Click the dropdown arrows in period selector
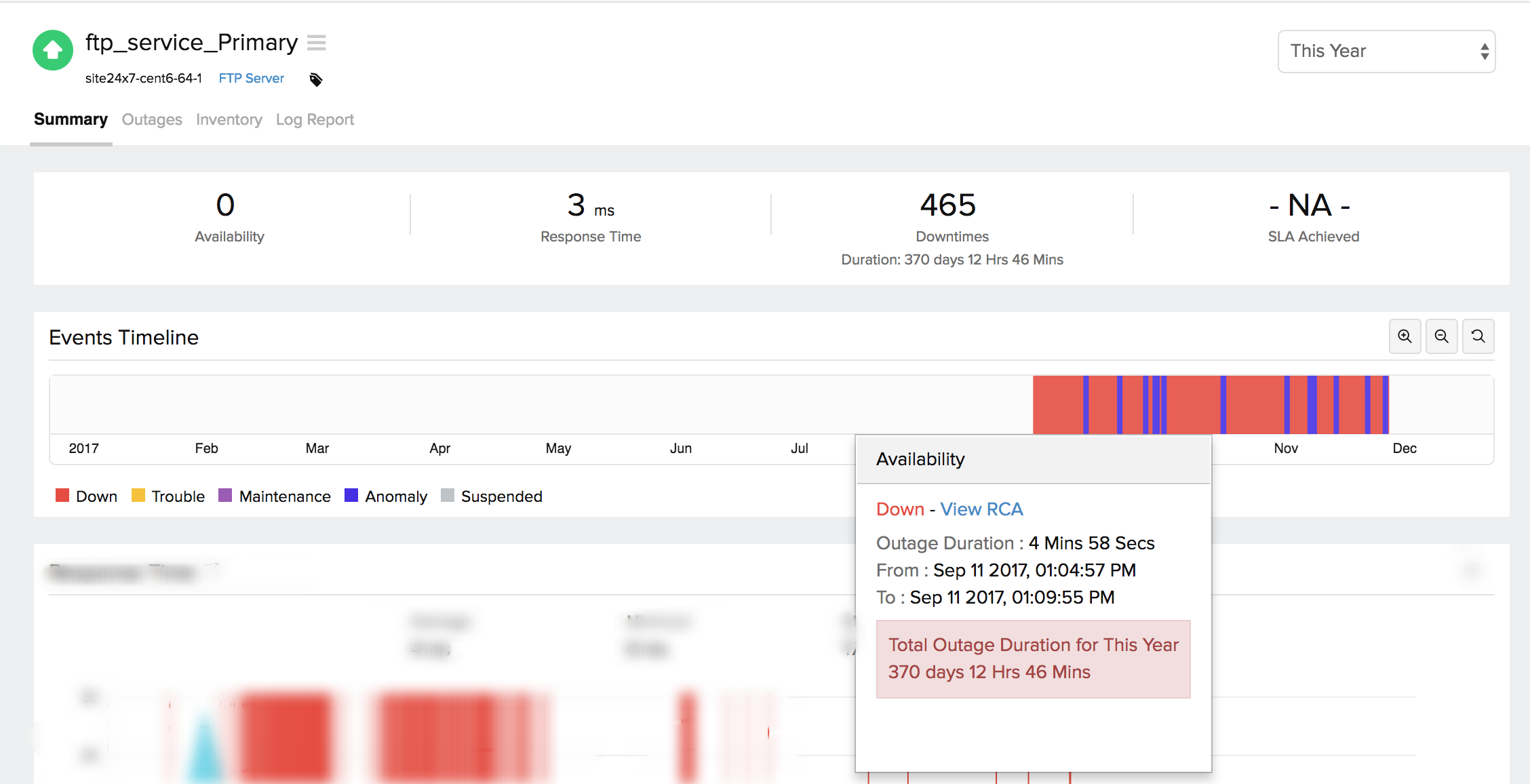Image resolution: width=1530 pixels, height=784 pixels. point(1485,52)
